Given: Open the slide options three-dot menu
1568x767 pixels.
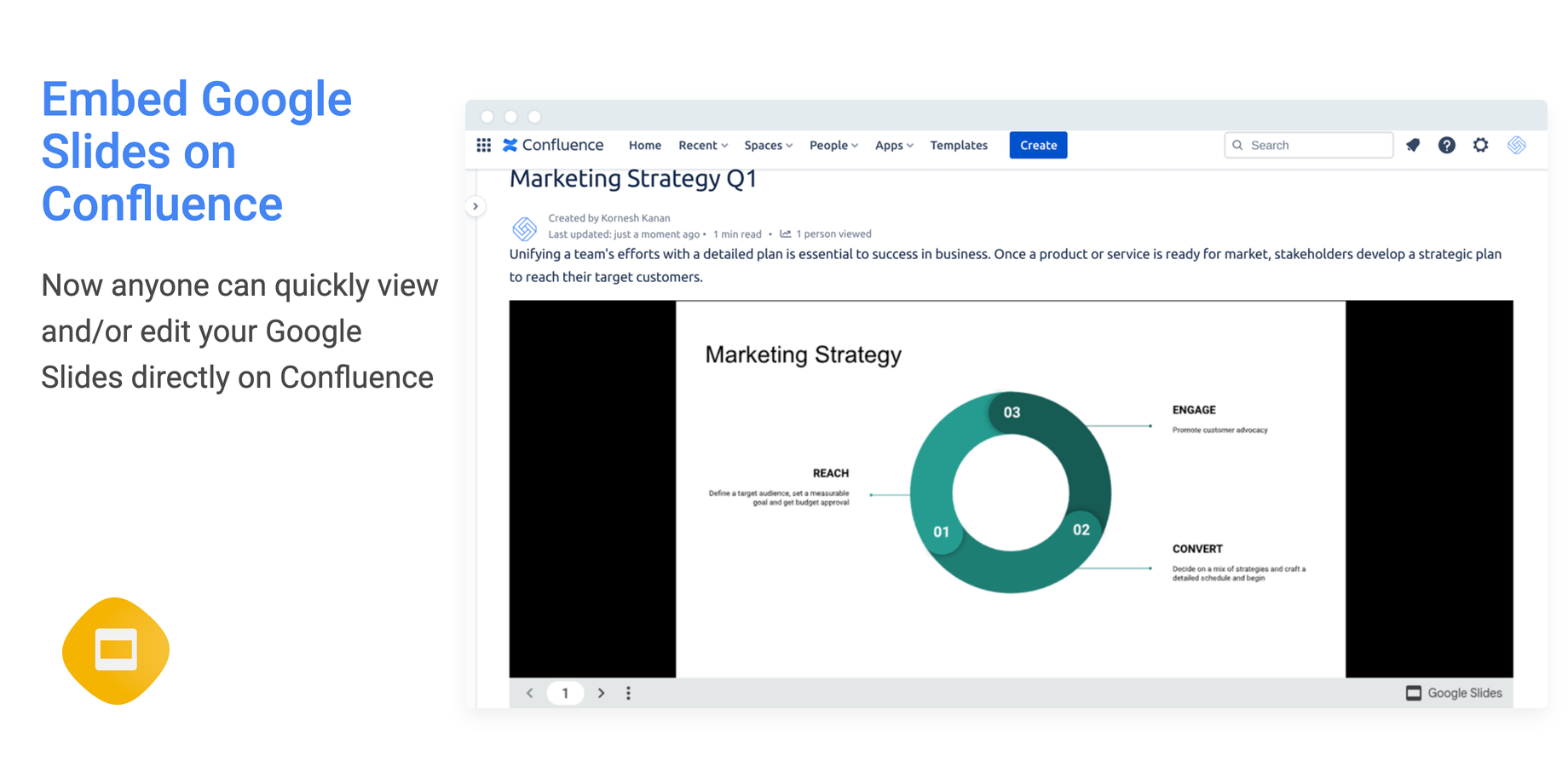Looking at the screenshot, I should click(629, 693).
